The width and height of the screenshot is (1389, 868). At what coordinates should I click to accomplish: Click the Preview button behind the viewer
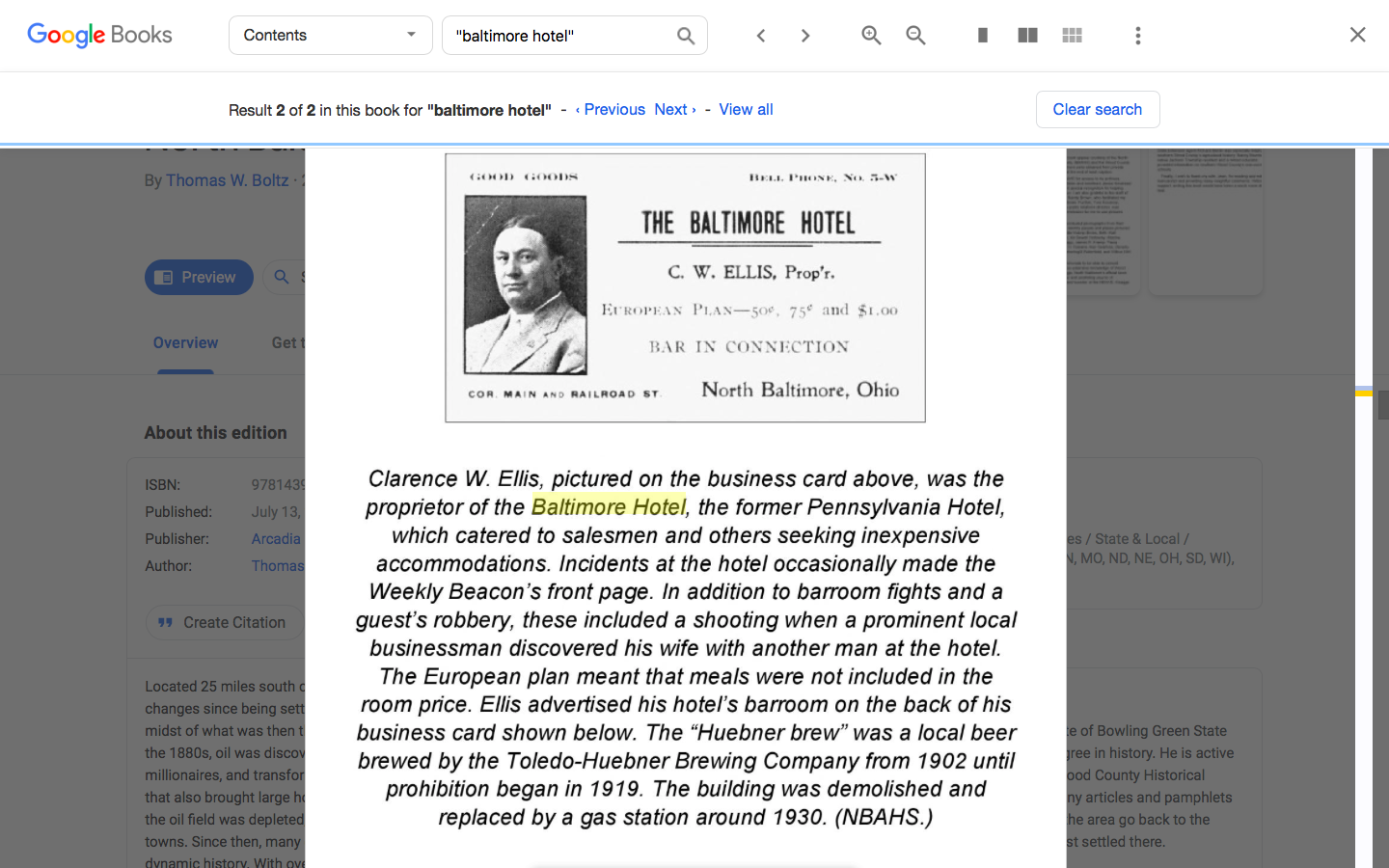199,277
